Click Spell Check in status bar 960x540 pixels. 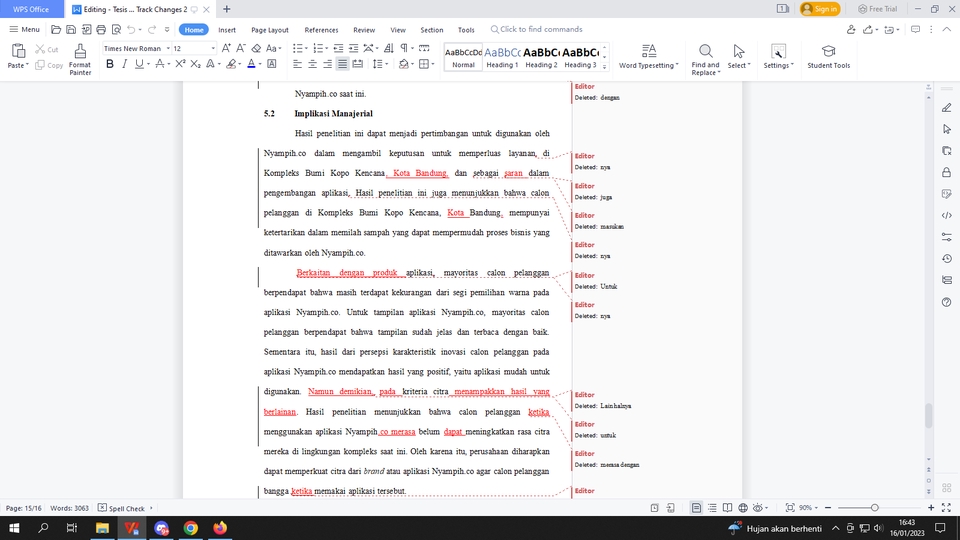click(121, 508)
